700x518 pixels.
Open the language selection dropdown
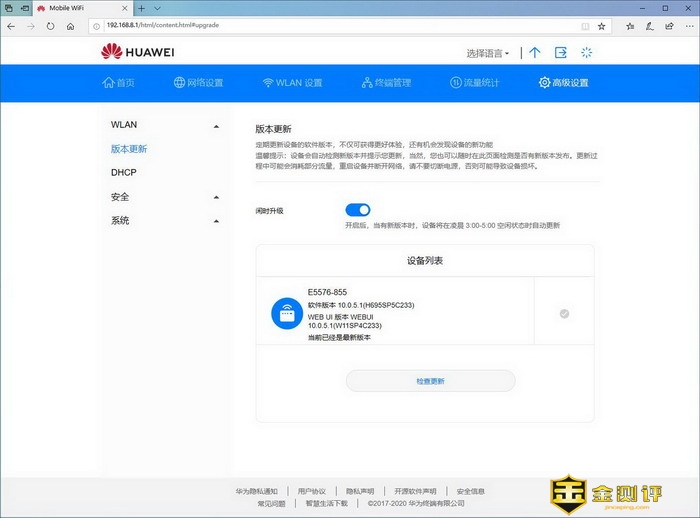click(488, 53)
